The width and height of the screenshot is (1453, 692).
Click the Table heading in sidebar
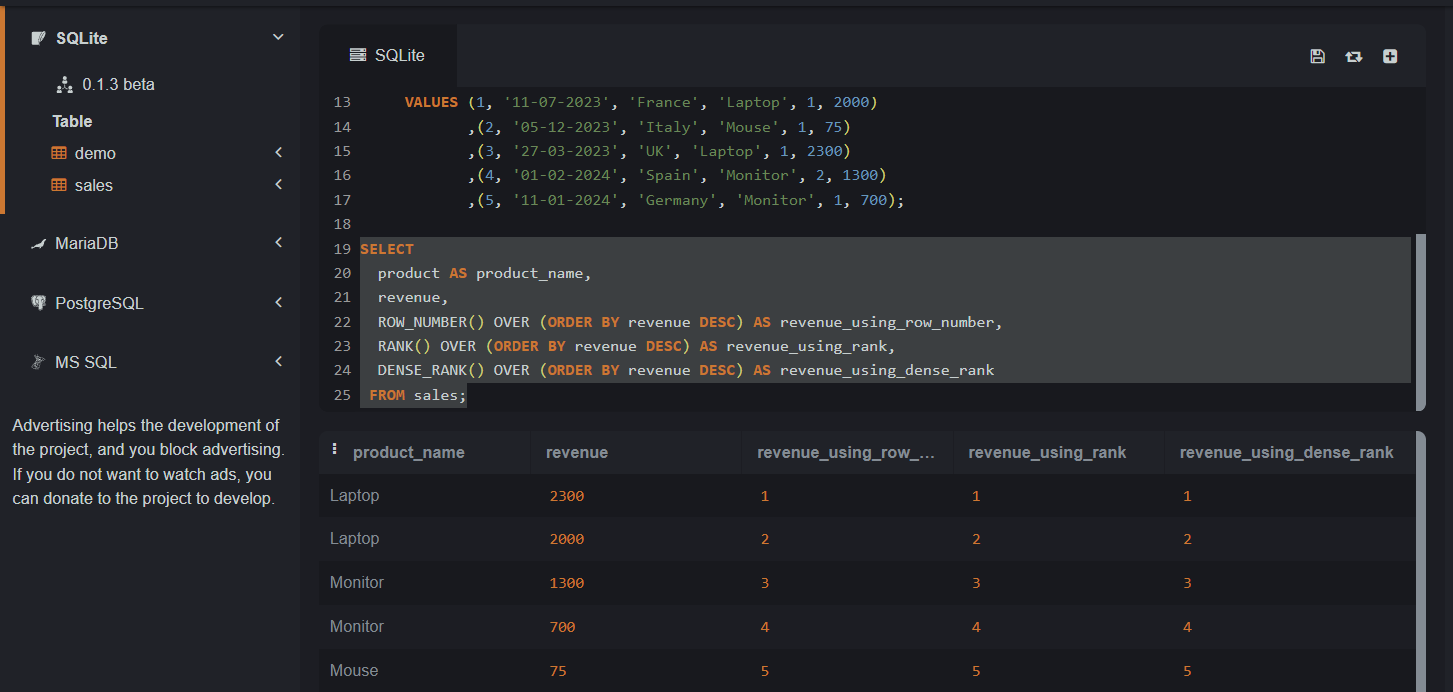72,121
